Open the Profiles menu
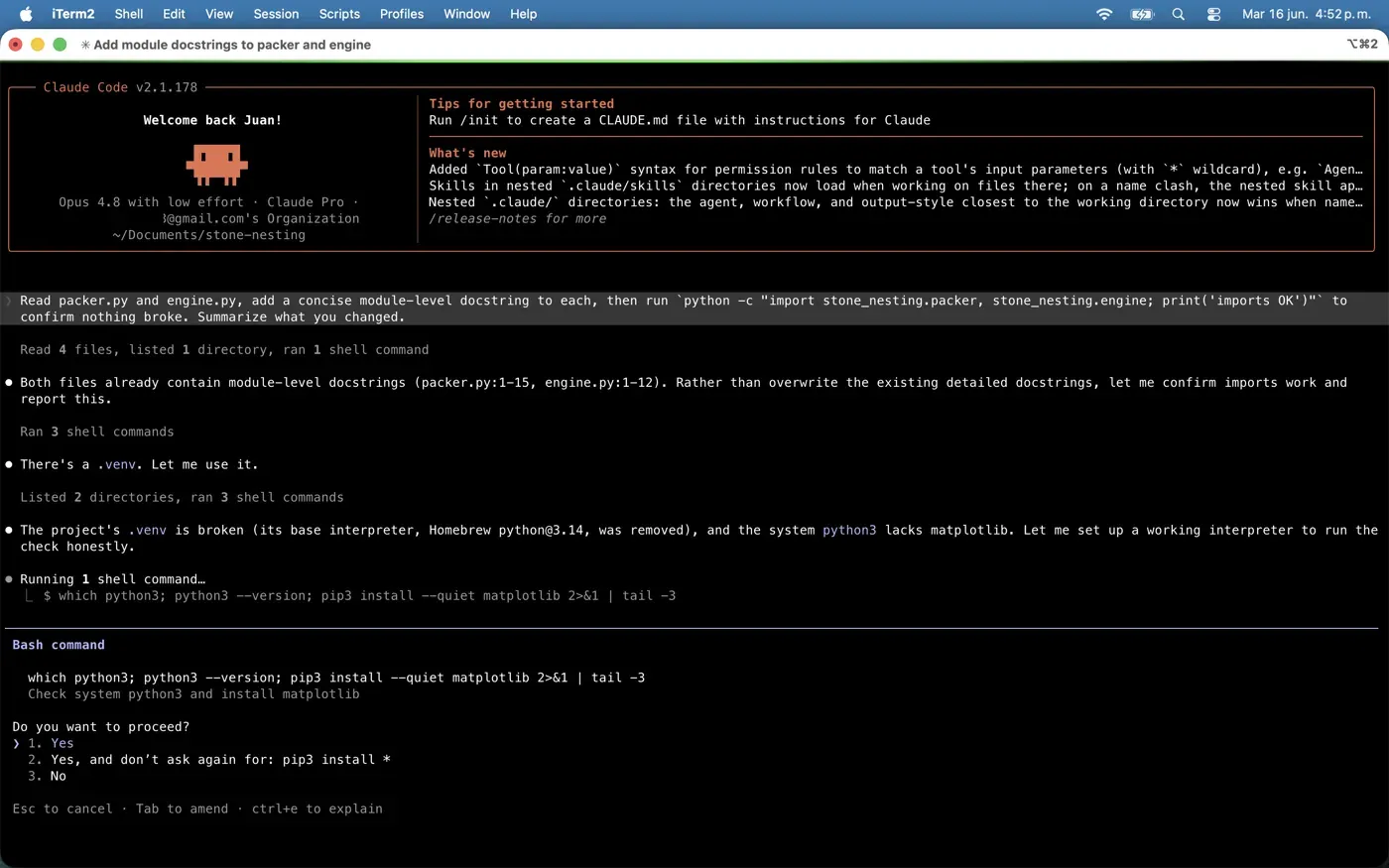Image resolution: width=1389 pixels, height=868 pixels. click(x=402, y=14)
